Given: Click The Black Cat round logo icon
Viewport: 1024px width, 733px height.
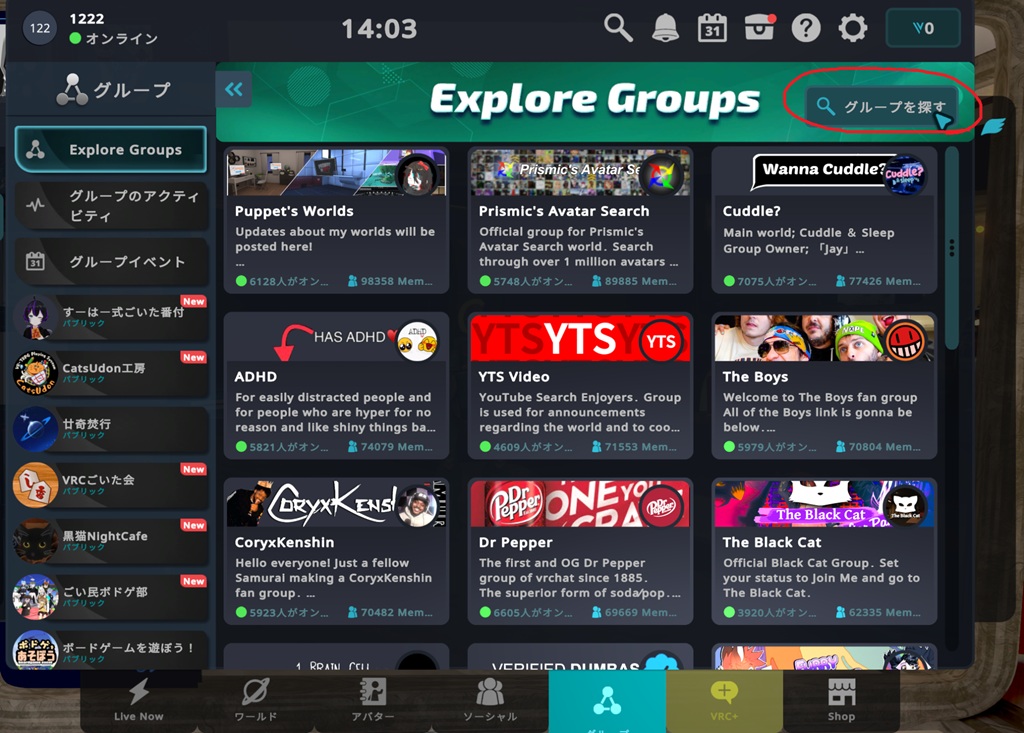Looking at the screenshot, I should 904,507.
